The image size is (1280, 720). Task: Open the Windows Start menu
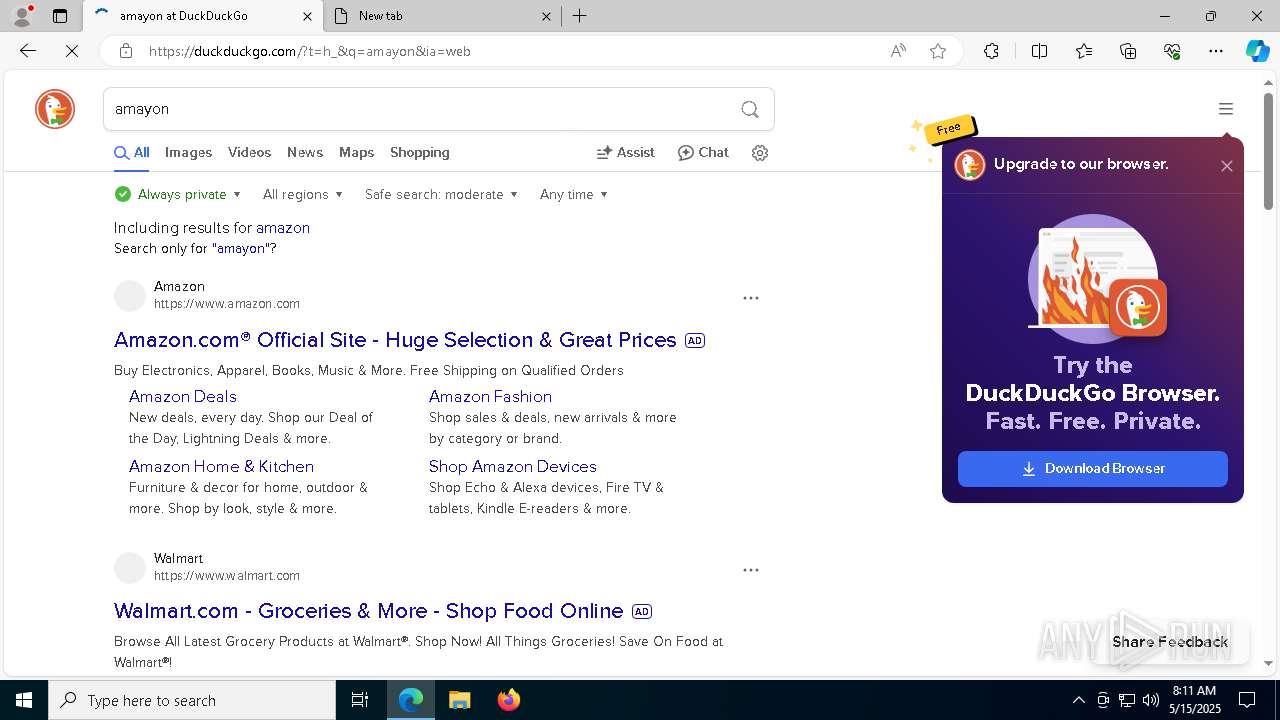pyautogui.click(x=24, y=700)
